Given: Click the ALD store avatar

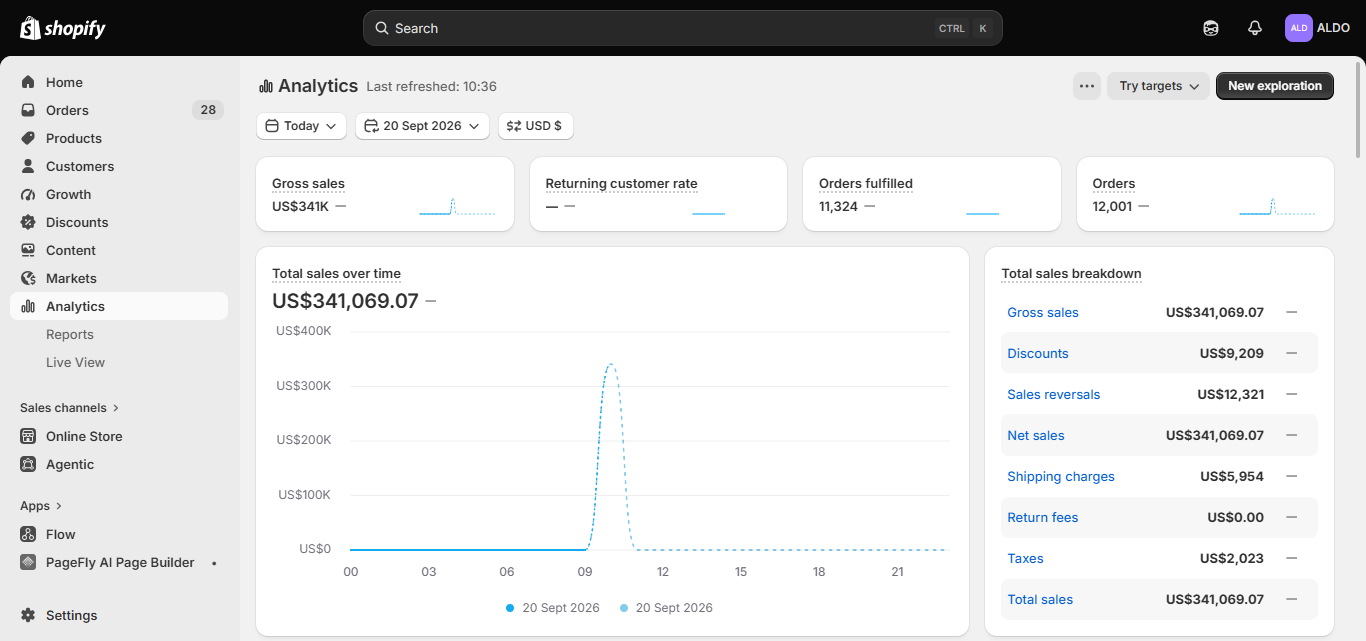Looking at the screenshot, I should click(x=1298, y=28).
